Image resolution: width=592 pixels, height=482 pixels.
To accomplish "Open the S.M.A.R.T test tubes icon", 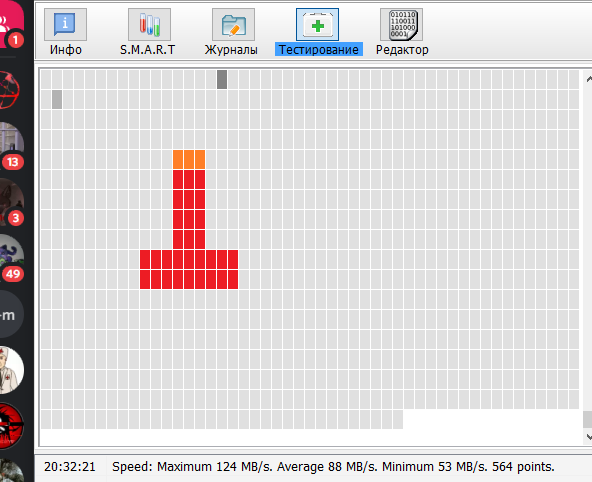I will point(149,24).
